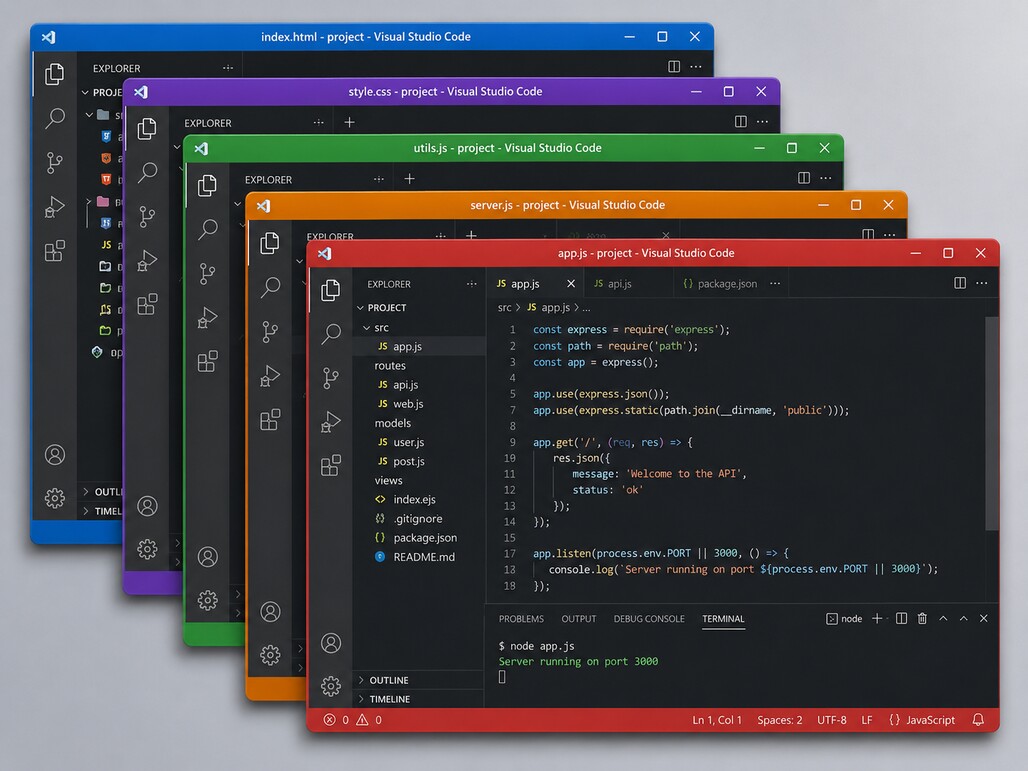Open editor more actions in app.js window
1028x771 pixels.
pos(981,283)
